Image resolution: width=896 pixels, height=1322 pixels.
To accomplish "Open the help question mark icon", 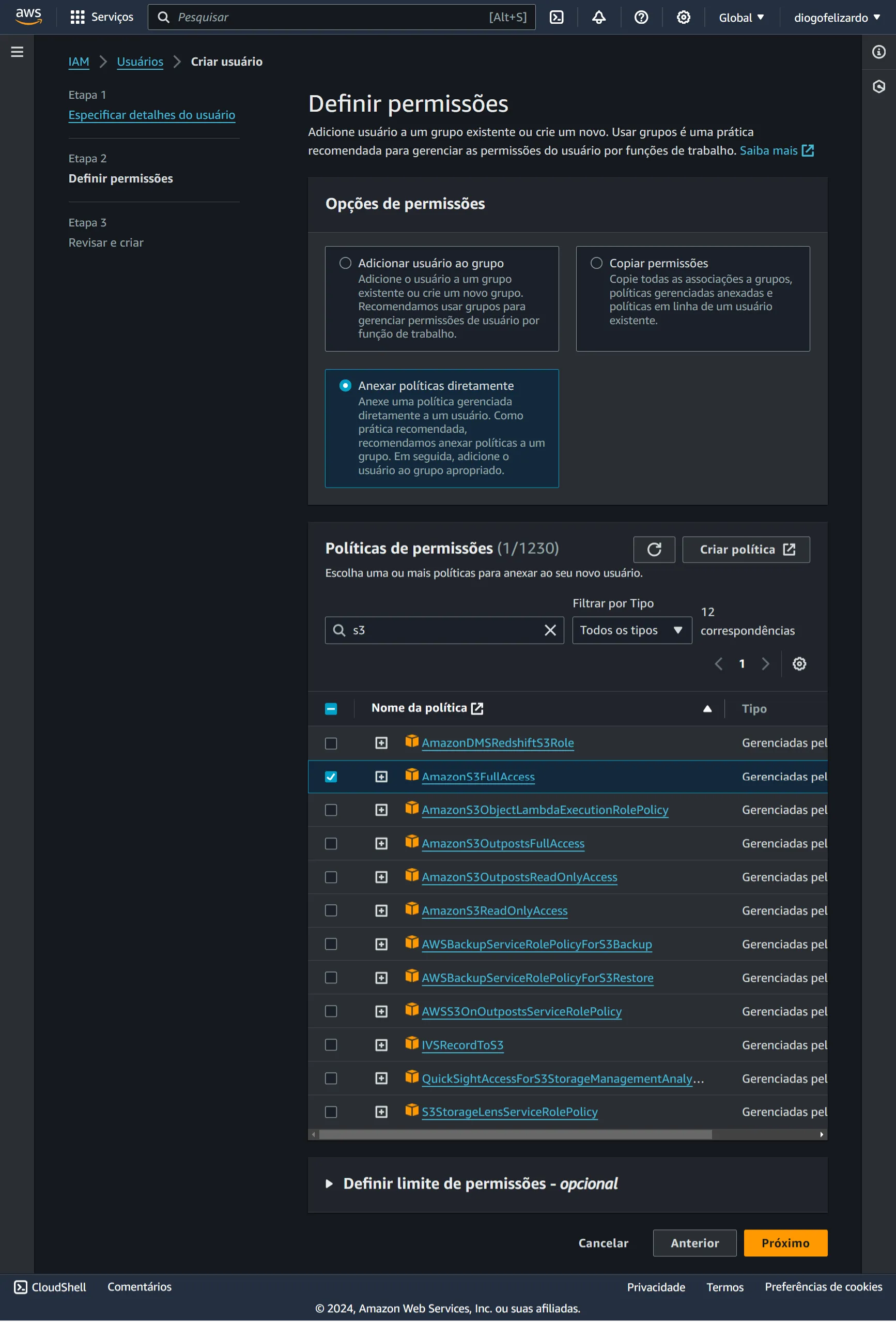I will click(641, 17).
